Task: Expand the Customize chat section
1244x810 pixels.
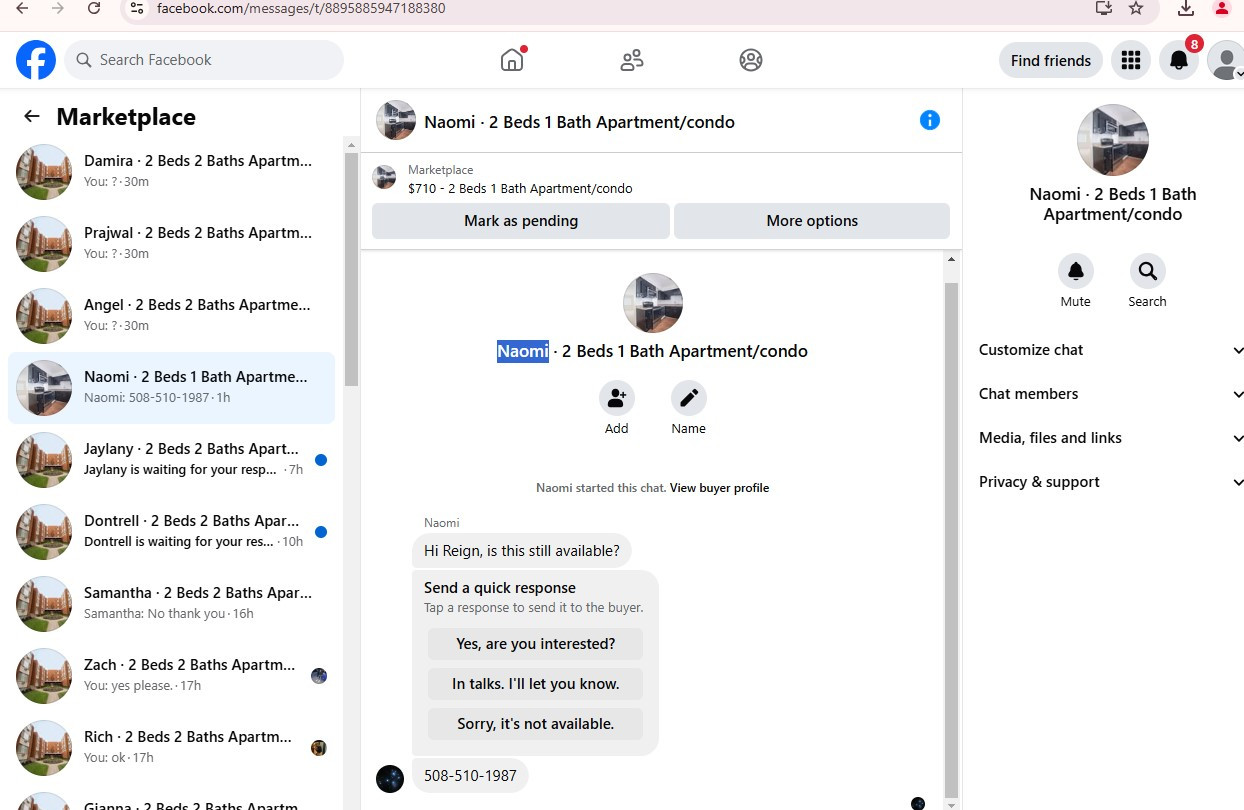Action: pyautogui.click(x=1111, y=350)
